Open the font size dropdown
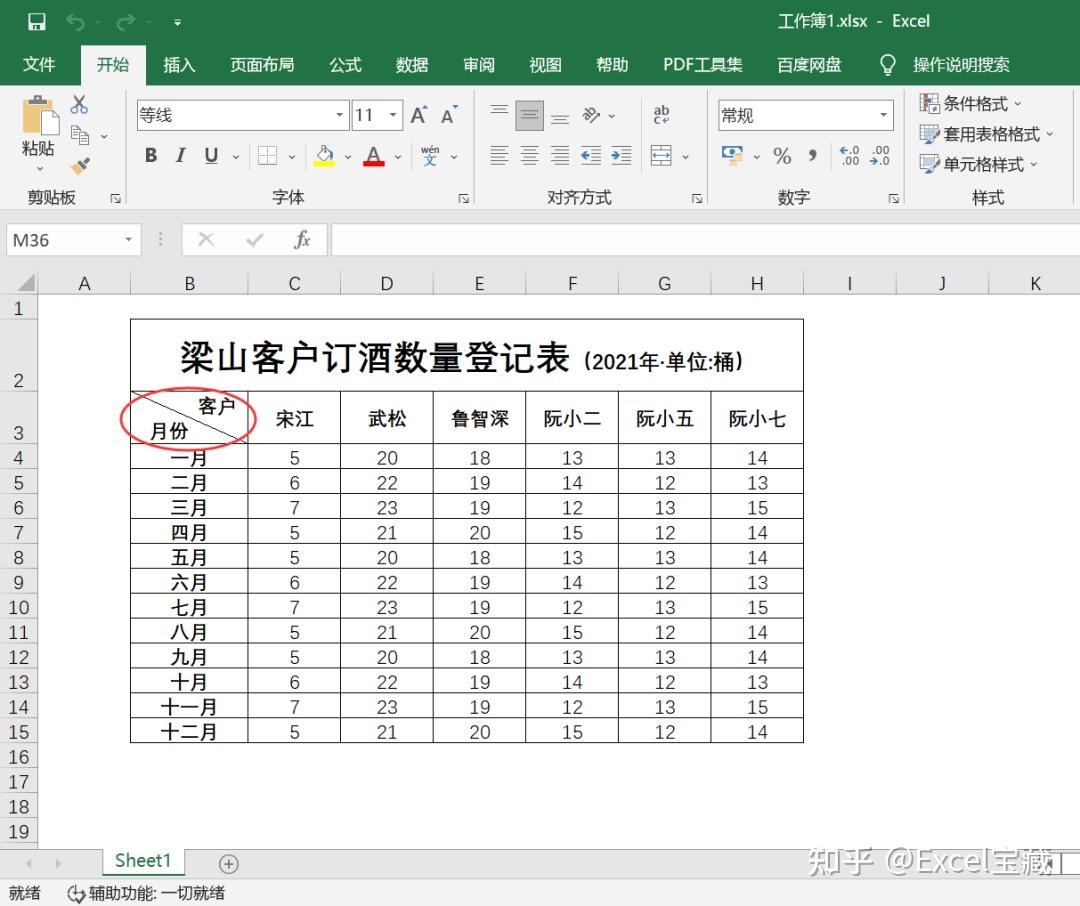The height and width of the screenshot is (906, 1080). (391, 115)
